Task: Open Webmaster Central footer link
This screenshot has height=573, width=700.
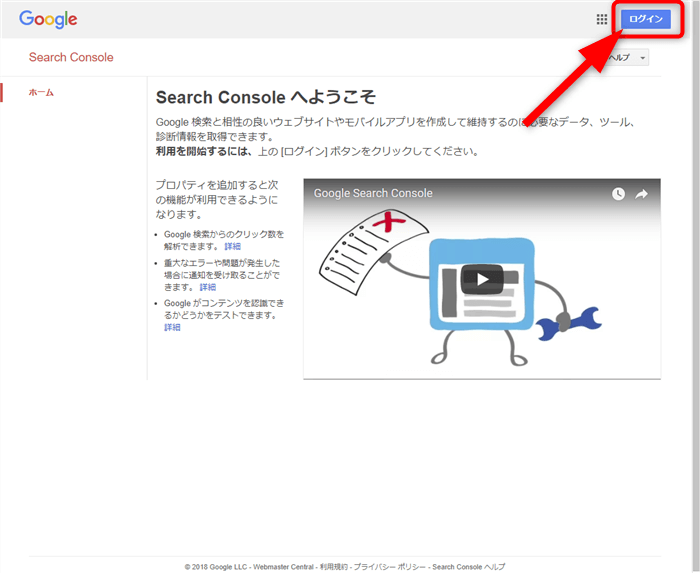Action: tap(281, 566)
